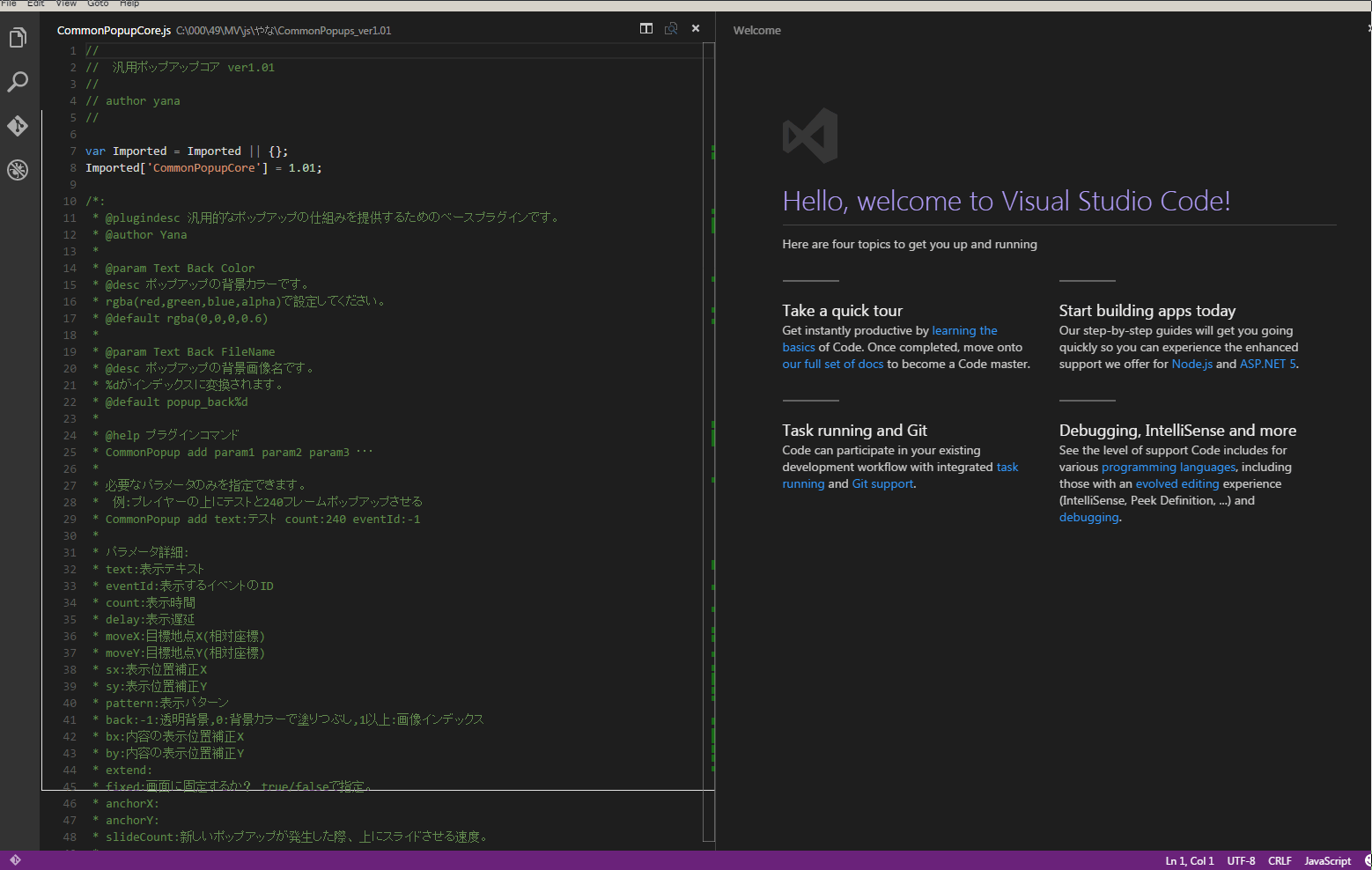
Task: Open the Help menu
Action: click(x=129, y=4)
